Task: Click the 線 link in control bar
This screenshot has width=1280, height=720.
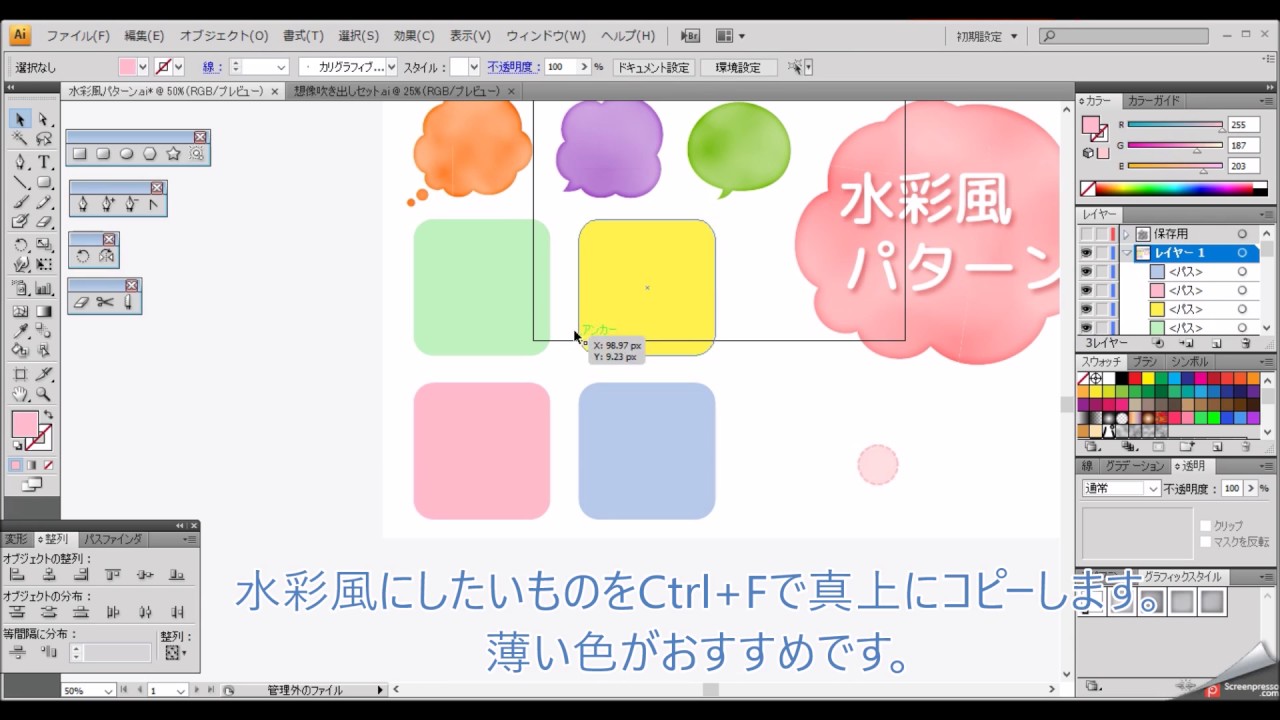Action: click(210, 67)
